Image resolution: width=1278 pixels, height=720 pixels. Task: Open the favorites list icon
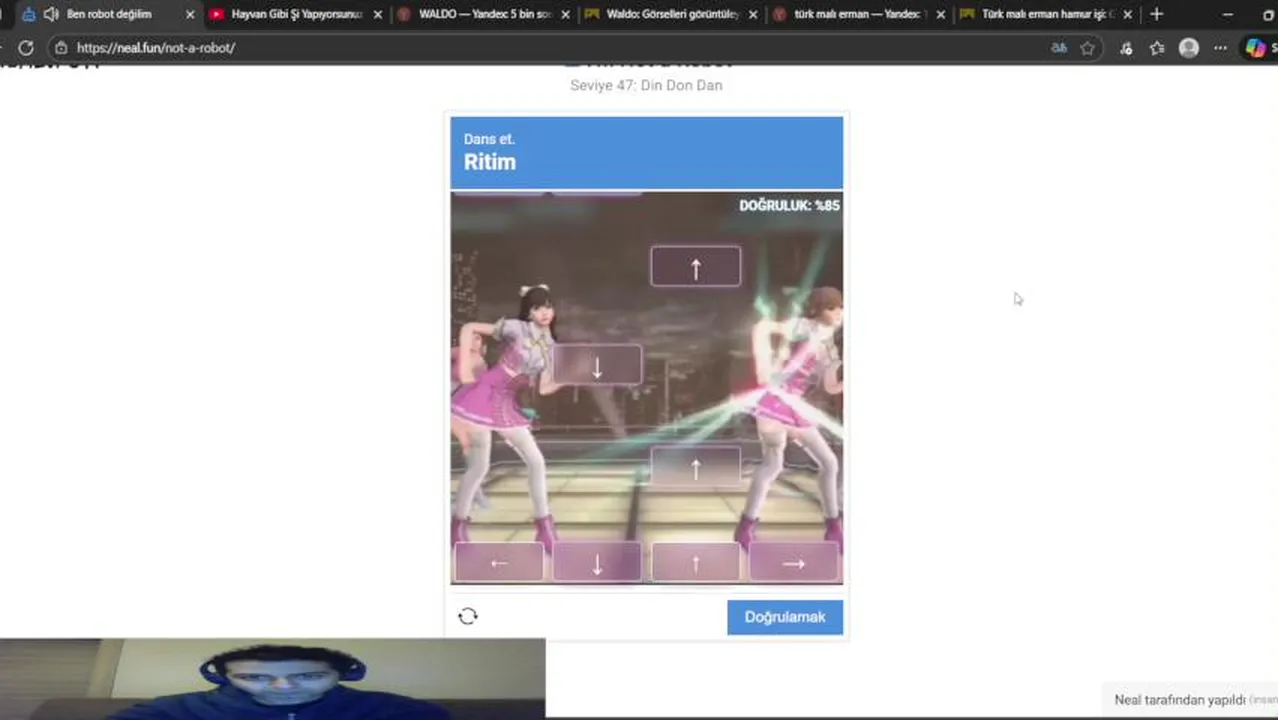[x=1157, y=48]
